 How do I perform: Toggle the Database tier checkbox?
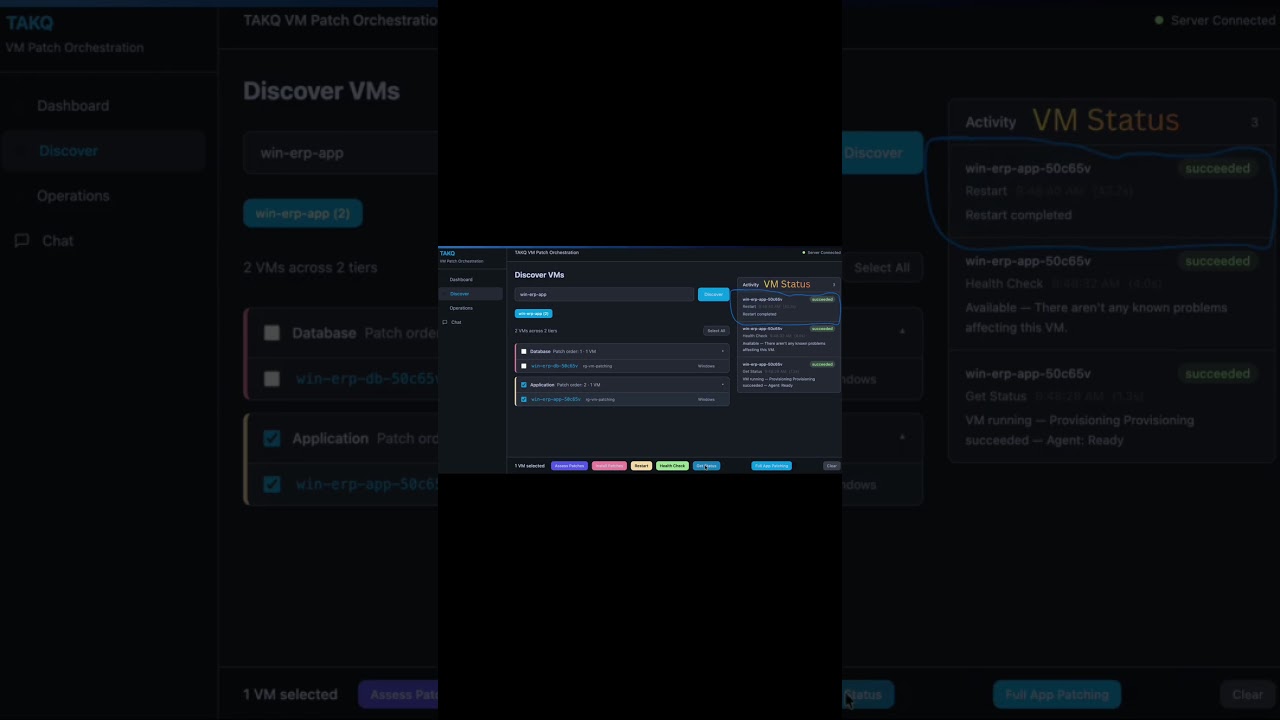coord(524,351)
